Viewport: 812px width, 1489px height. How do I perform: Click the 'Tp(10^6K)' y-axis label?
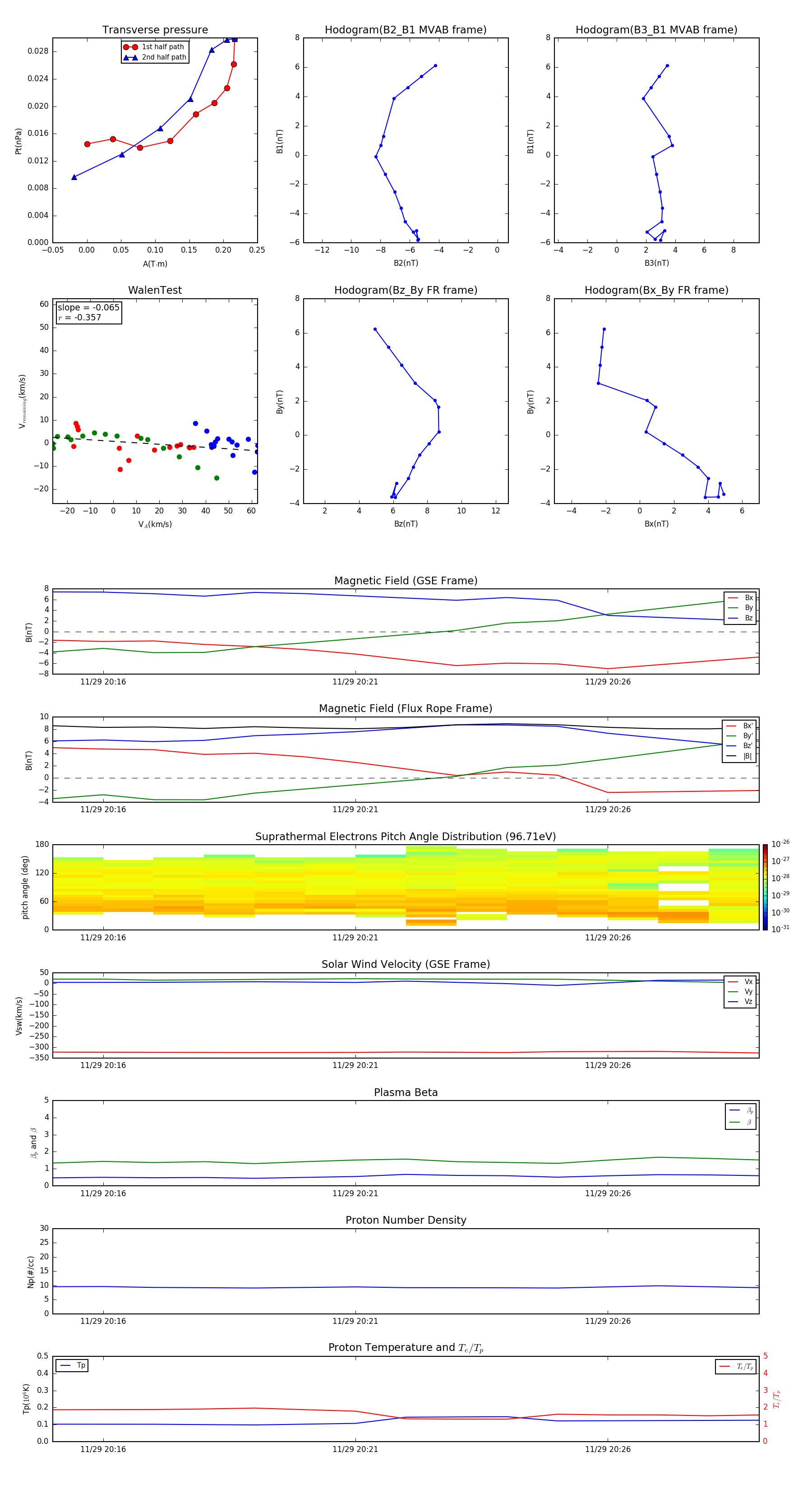tap(26, 1399)
